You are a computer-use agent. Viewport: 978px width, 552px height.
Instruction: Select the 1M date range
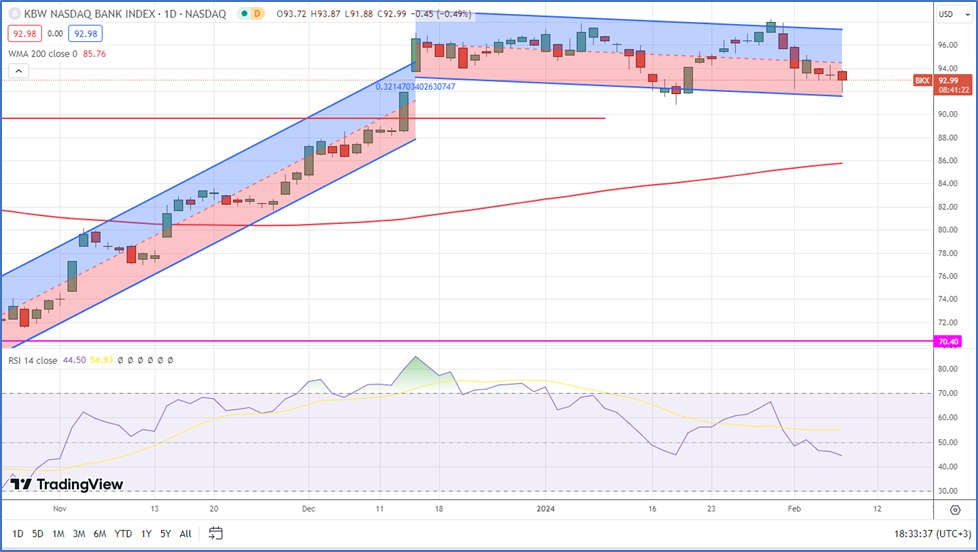click(58, 533)
